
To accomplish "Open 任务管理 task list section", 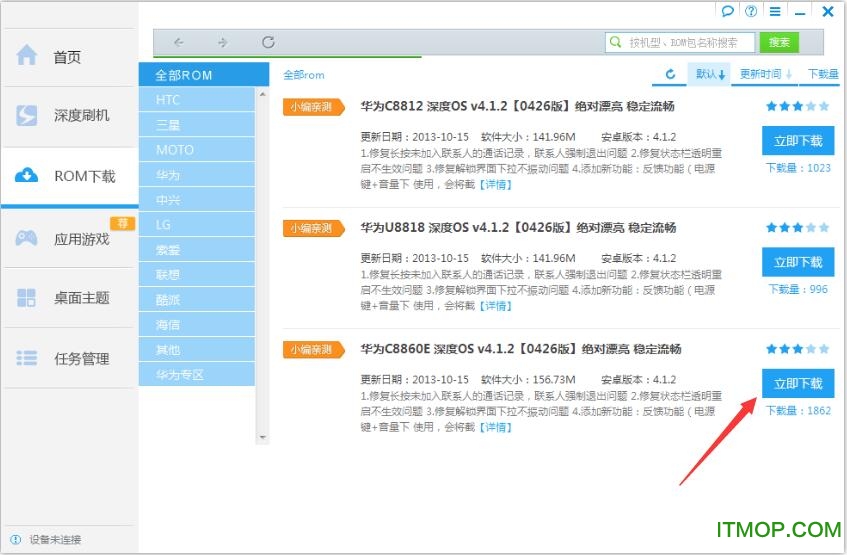I will tap(69, 358).
